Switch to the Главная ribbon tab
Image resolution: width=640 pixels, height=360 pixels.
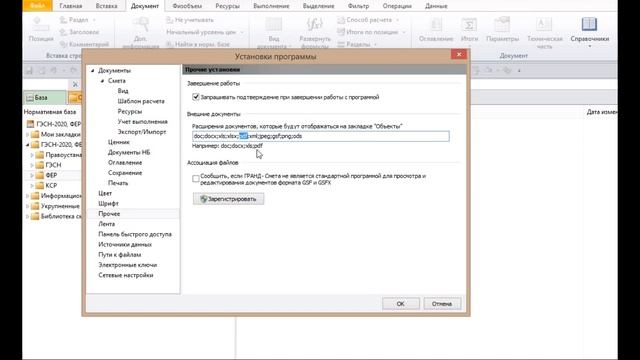pyautogui.click(x=71, y=6)
